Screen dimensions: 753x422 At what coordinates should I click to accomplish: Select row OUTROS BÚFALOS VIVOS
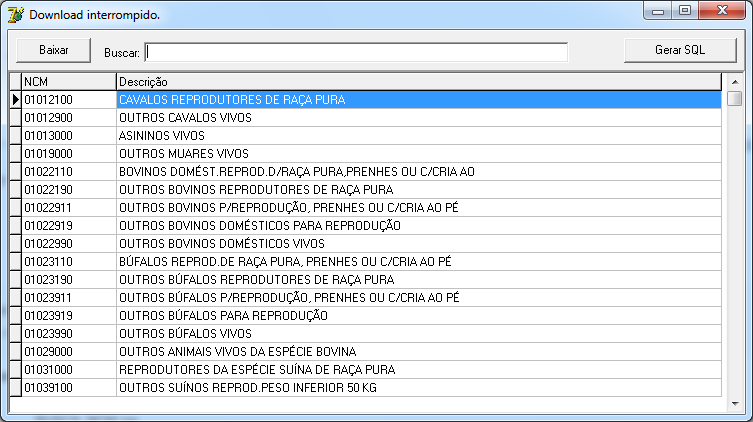point(419,334)
